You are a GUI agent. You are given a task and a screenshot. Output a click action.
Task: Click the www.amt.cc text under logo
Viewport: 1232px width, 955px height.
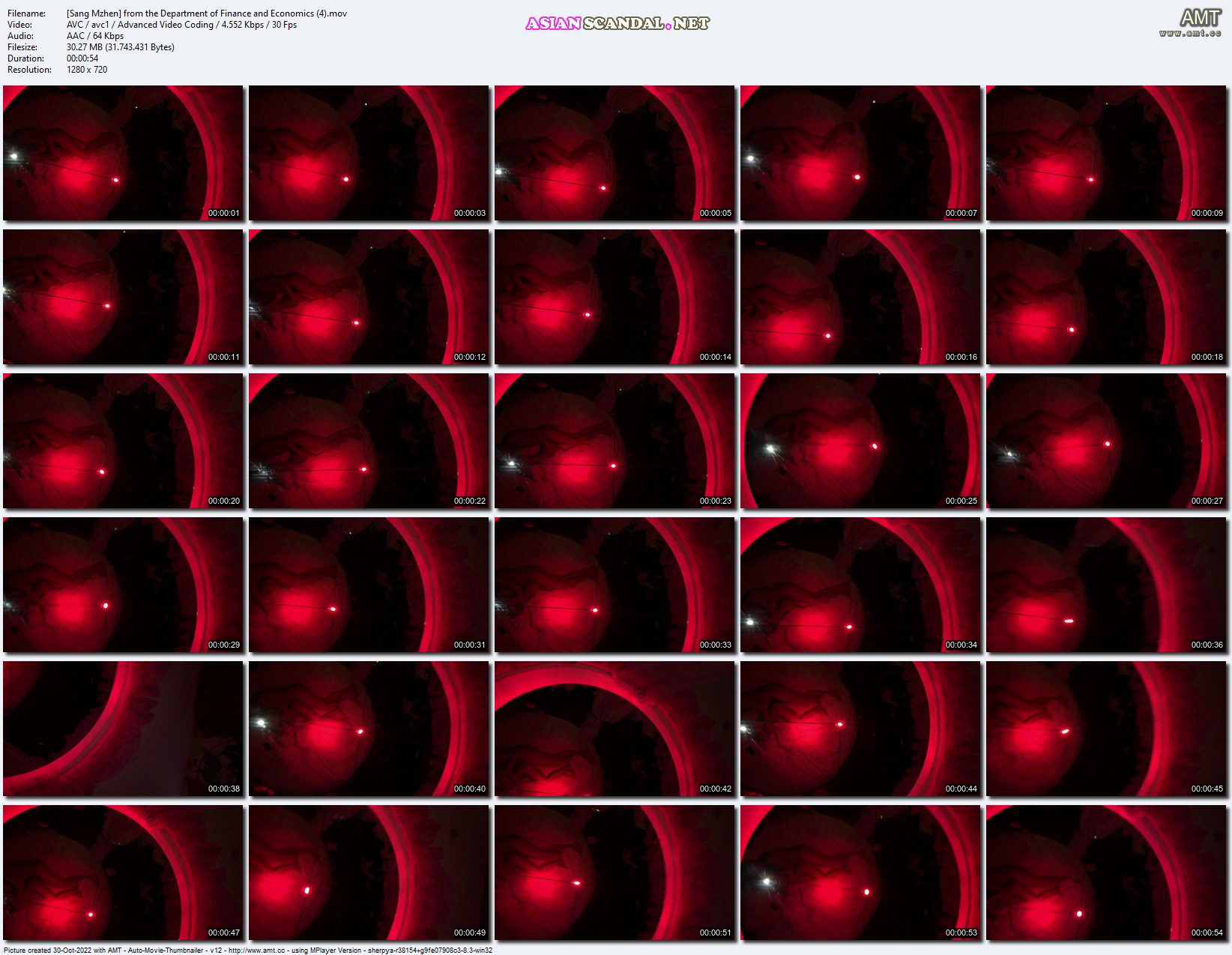click(1190, 33)
